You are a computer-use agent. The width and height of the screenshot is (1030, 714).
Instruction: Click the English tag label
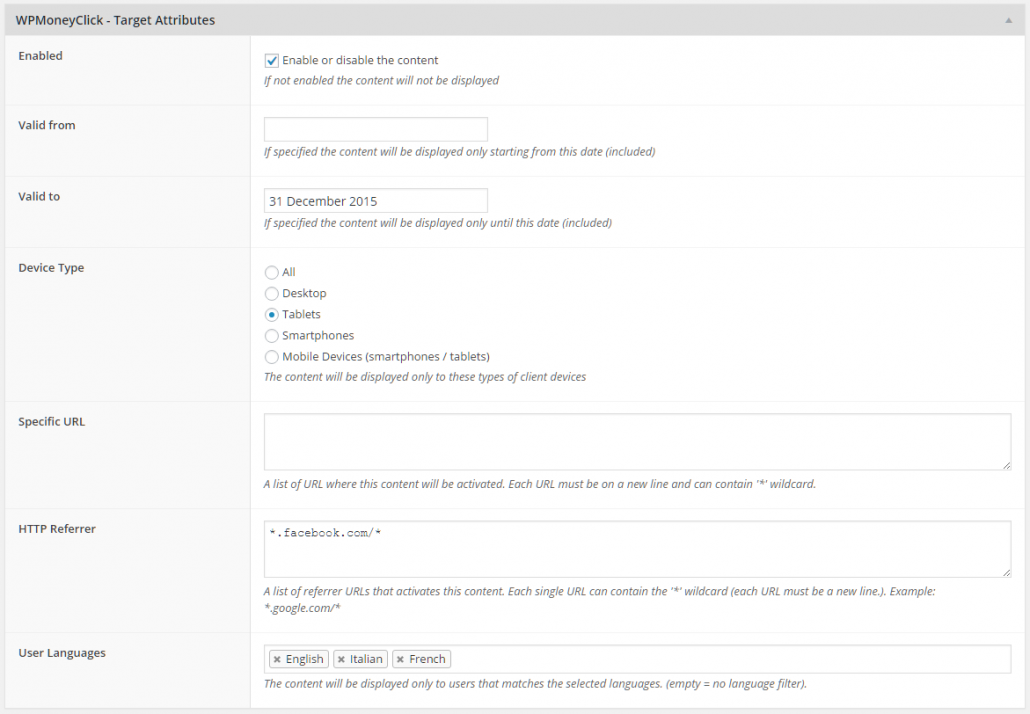[305, 659]
